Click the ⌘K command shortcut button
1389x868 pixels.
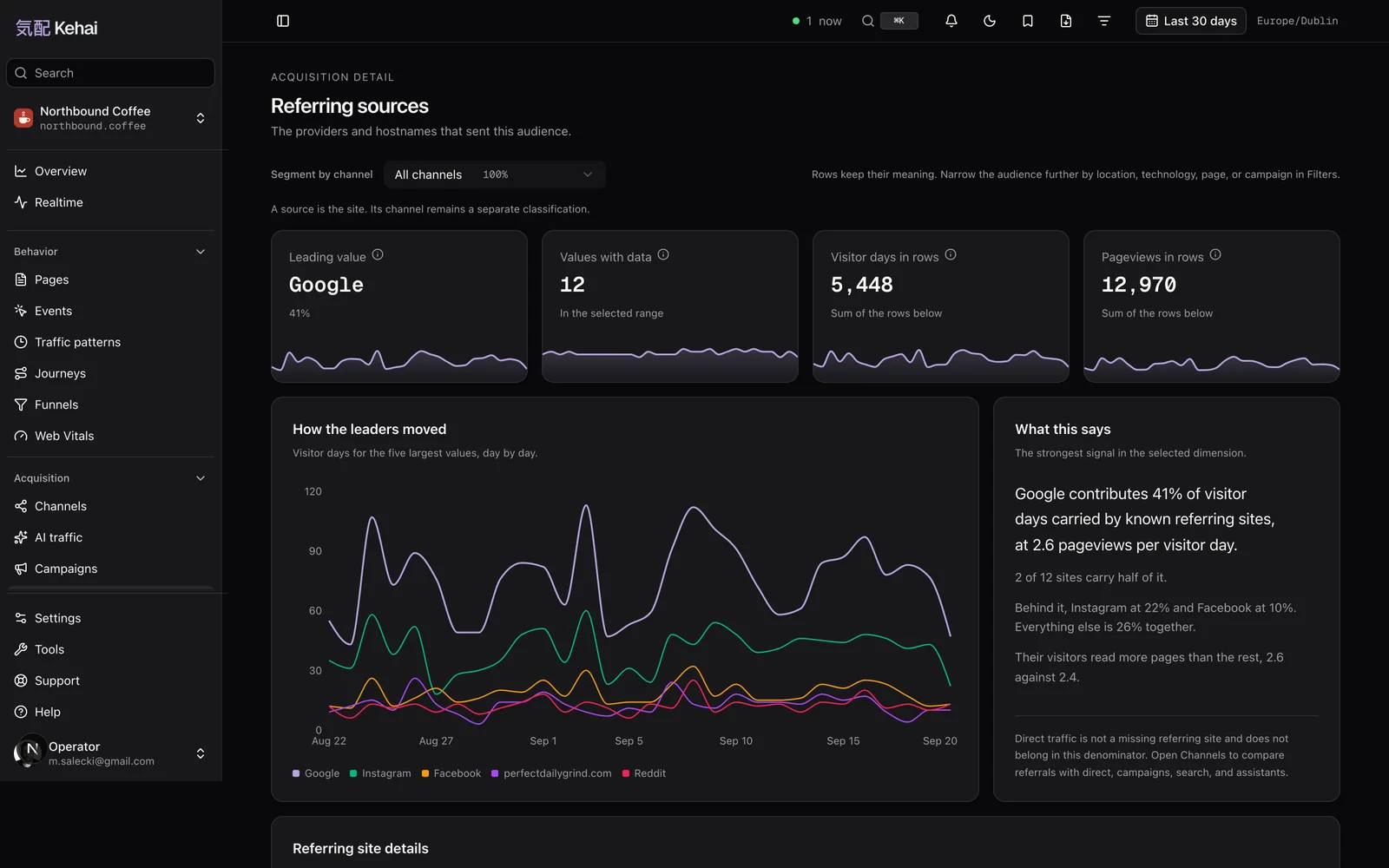tap(899, 21)
